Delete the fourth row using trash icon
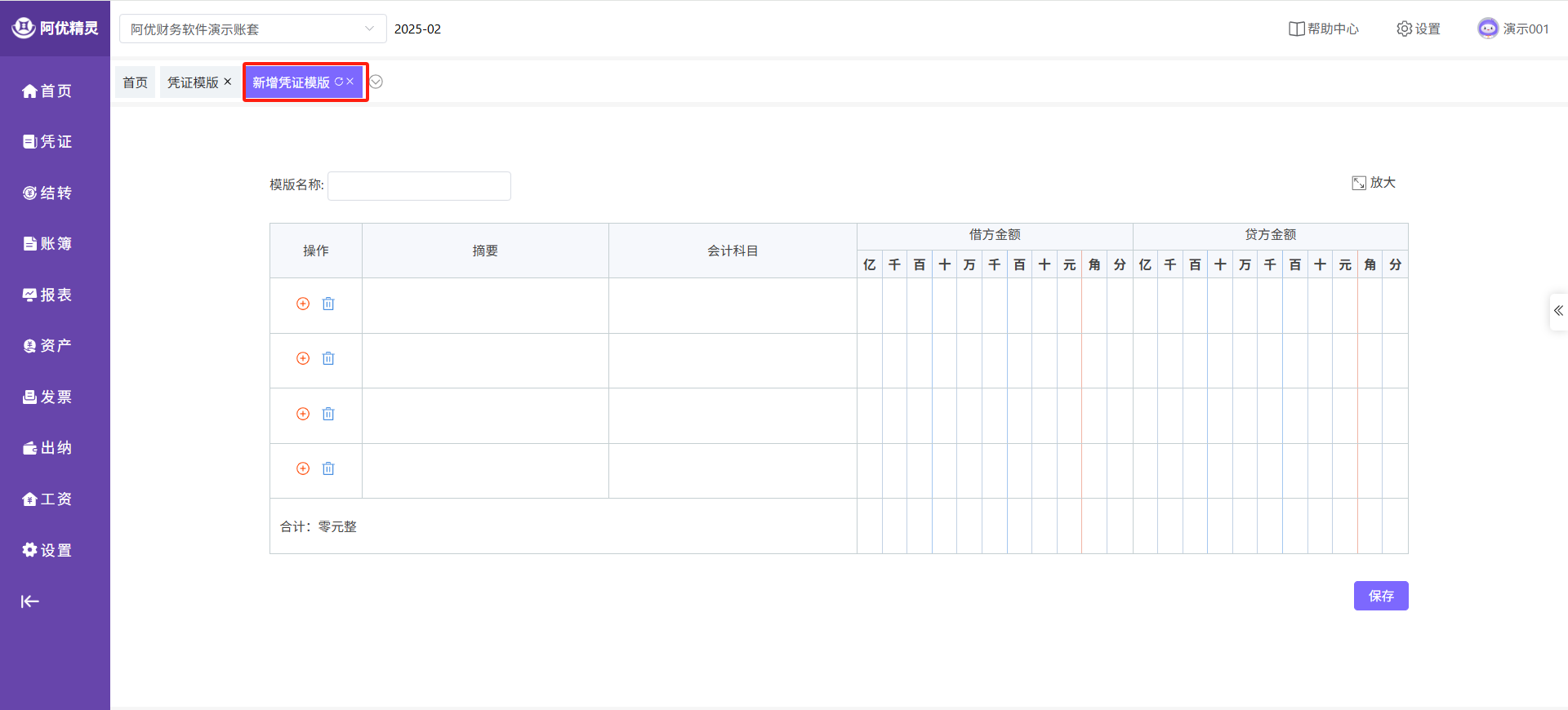This screenshot has height=710, width=1568. tap(328, 468)
